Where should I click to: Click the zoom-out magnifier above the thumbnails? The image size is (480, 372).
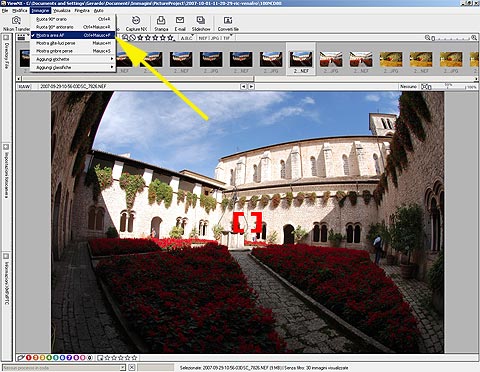[428, 38]
